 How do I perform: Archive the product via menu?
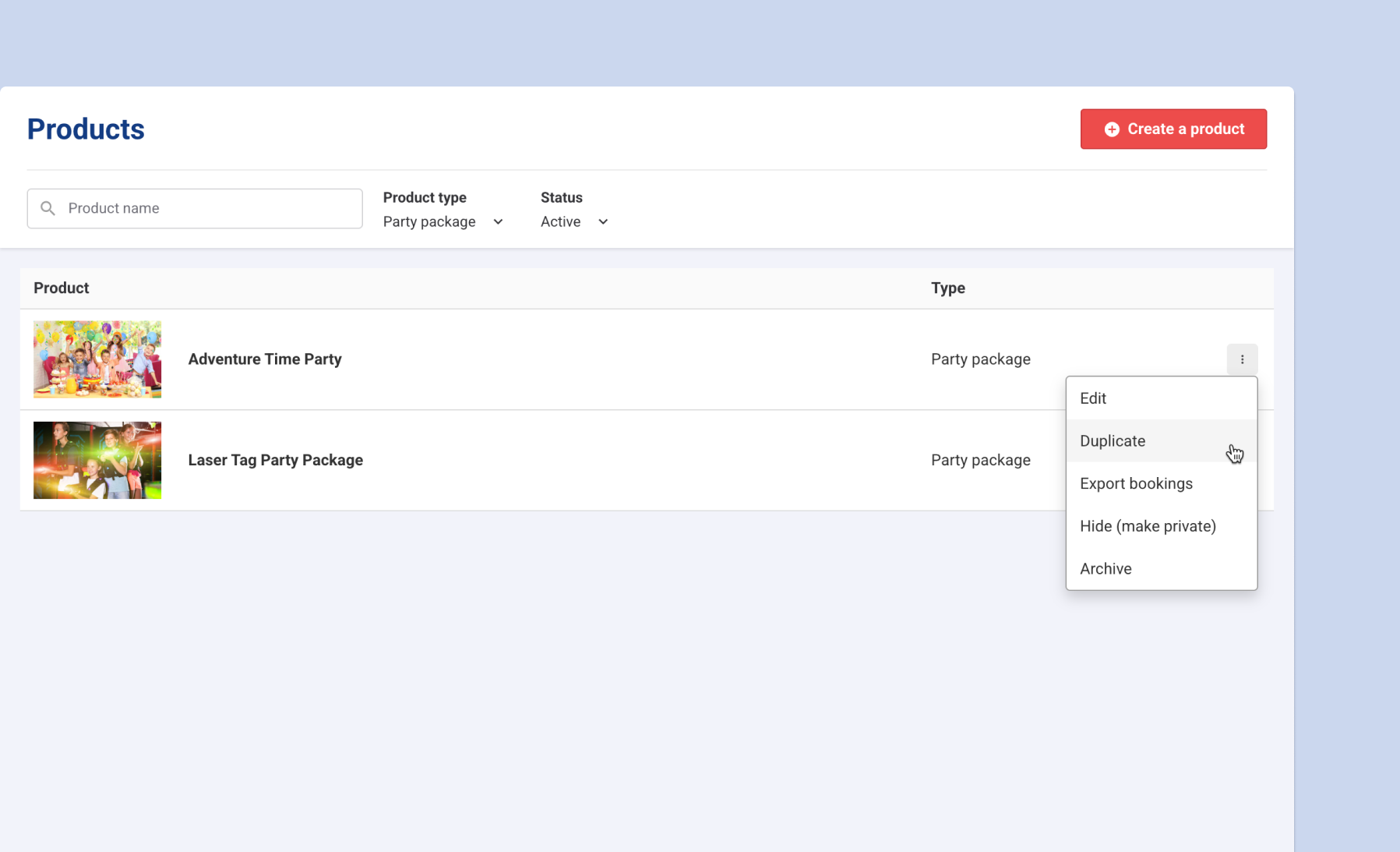tap(1105, 569)
